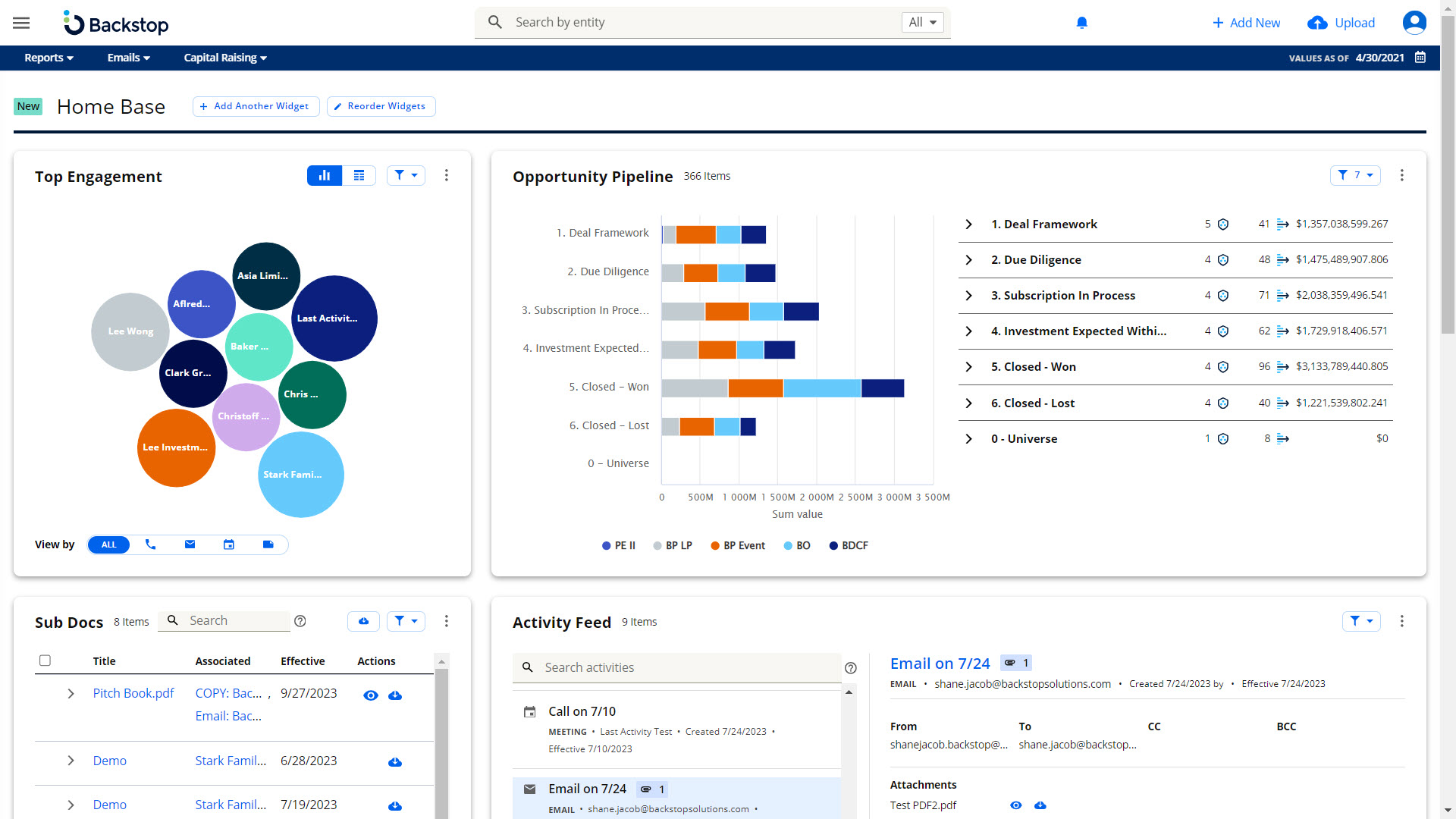This screenshot has height=819, width=1456.
Task: Click the notifications bell icon
Action: [1081, 23]
